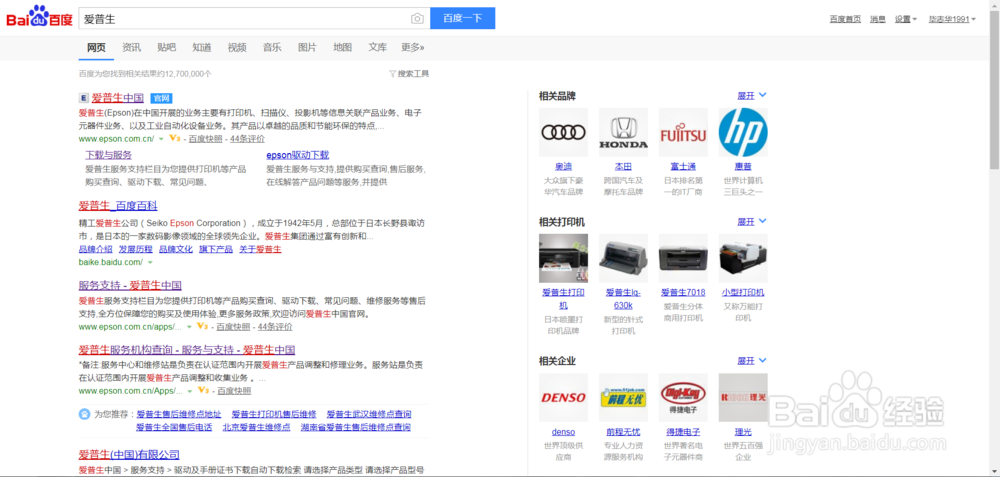Click the page vertical scrollbar
Screen dimensions: 1000x477
tap(994, 89)
